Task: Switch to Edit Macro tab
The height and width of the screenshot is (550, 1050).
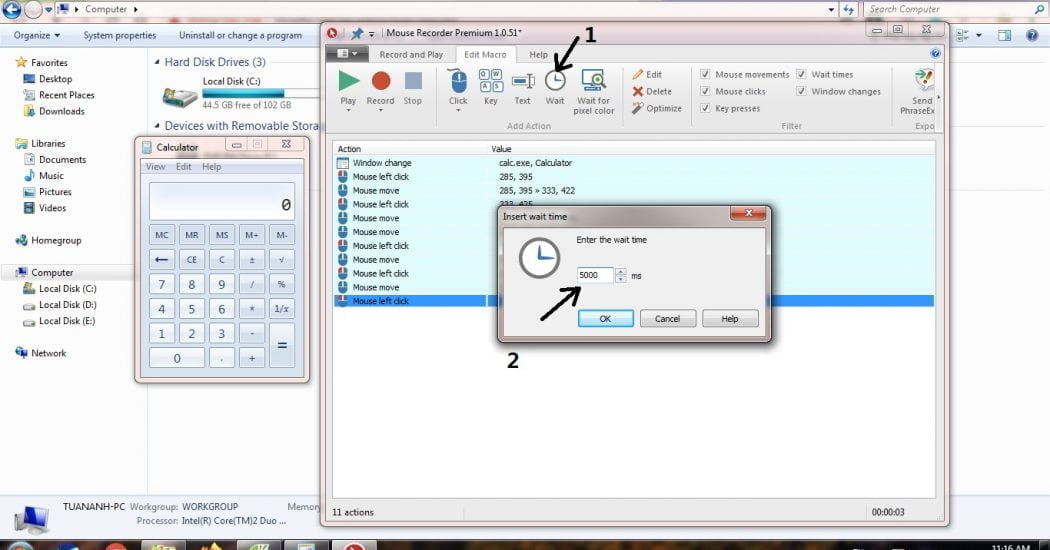Action: point(485,54)
